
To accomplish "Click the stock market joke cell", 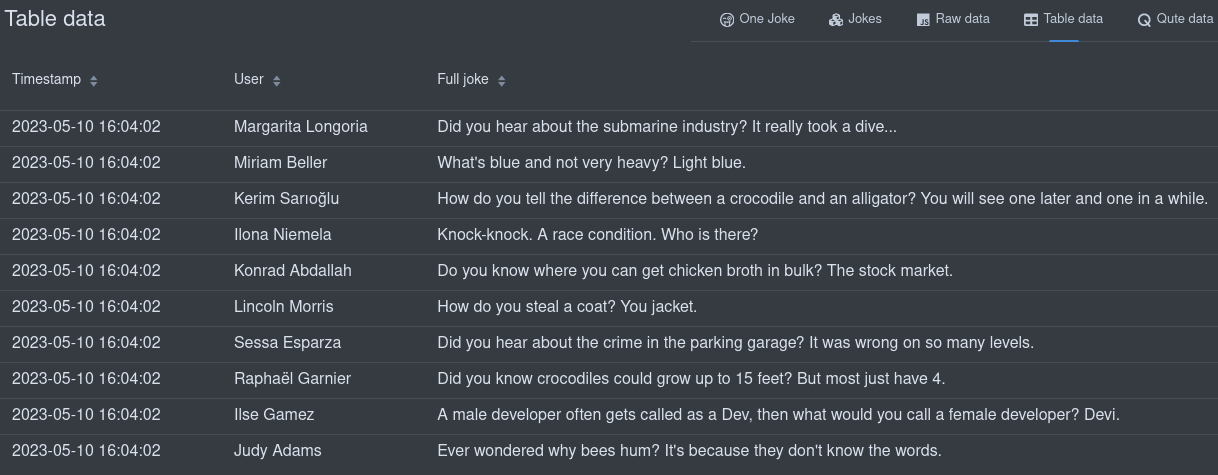I will 695,271.
